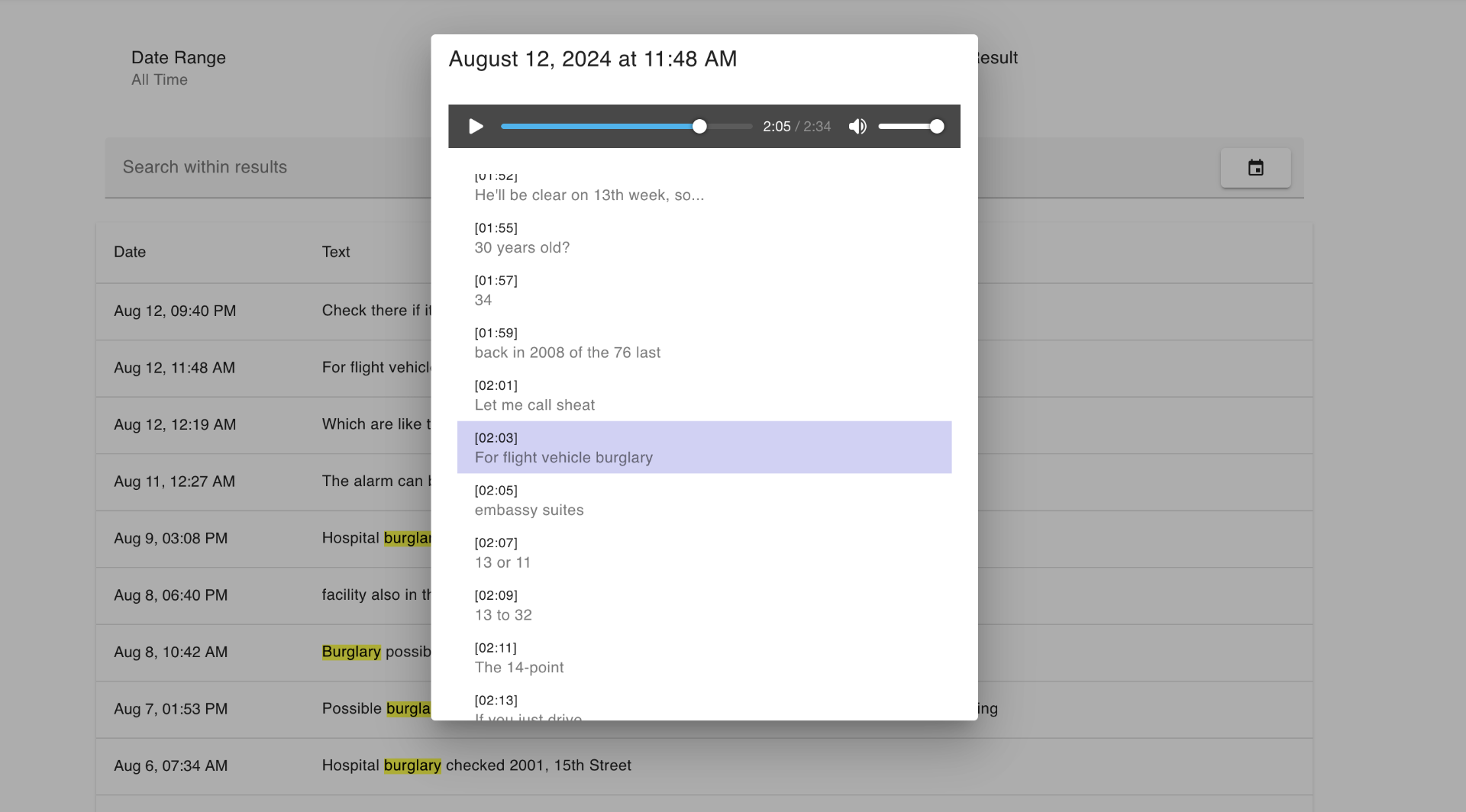This screenshot has height=812, width=1466.
Task: Click the Search within results field
Action: (x=267, y=167)
